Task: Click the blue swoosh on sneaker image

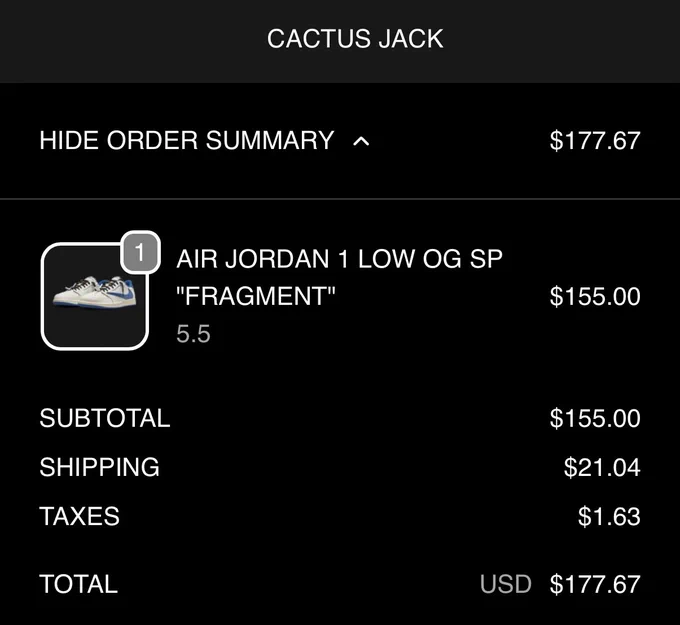Action: pyautogui.click(x=116, y=295)
